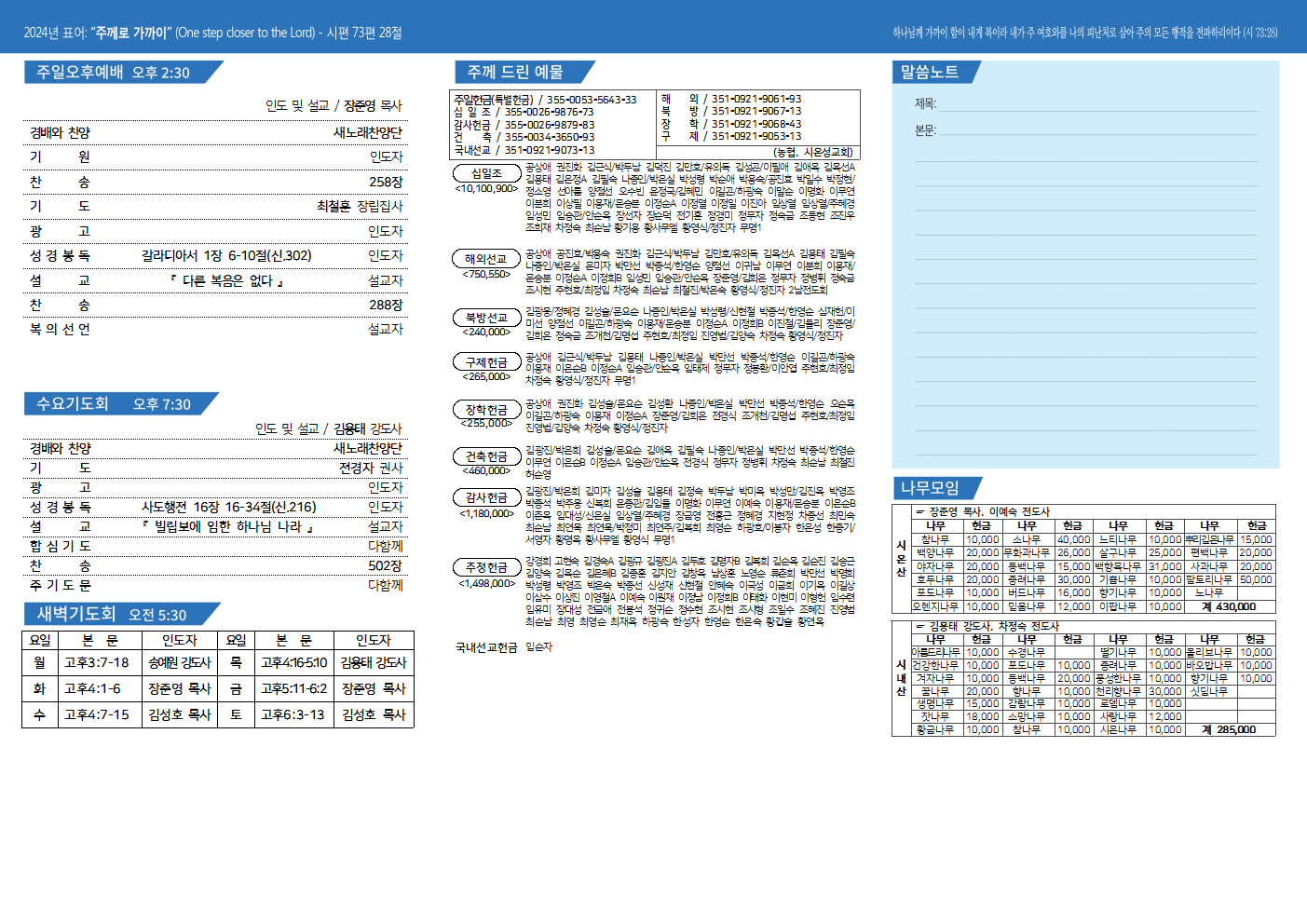
Task: Click the name '전경자 권사'
Action: [371, 468]
